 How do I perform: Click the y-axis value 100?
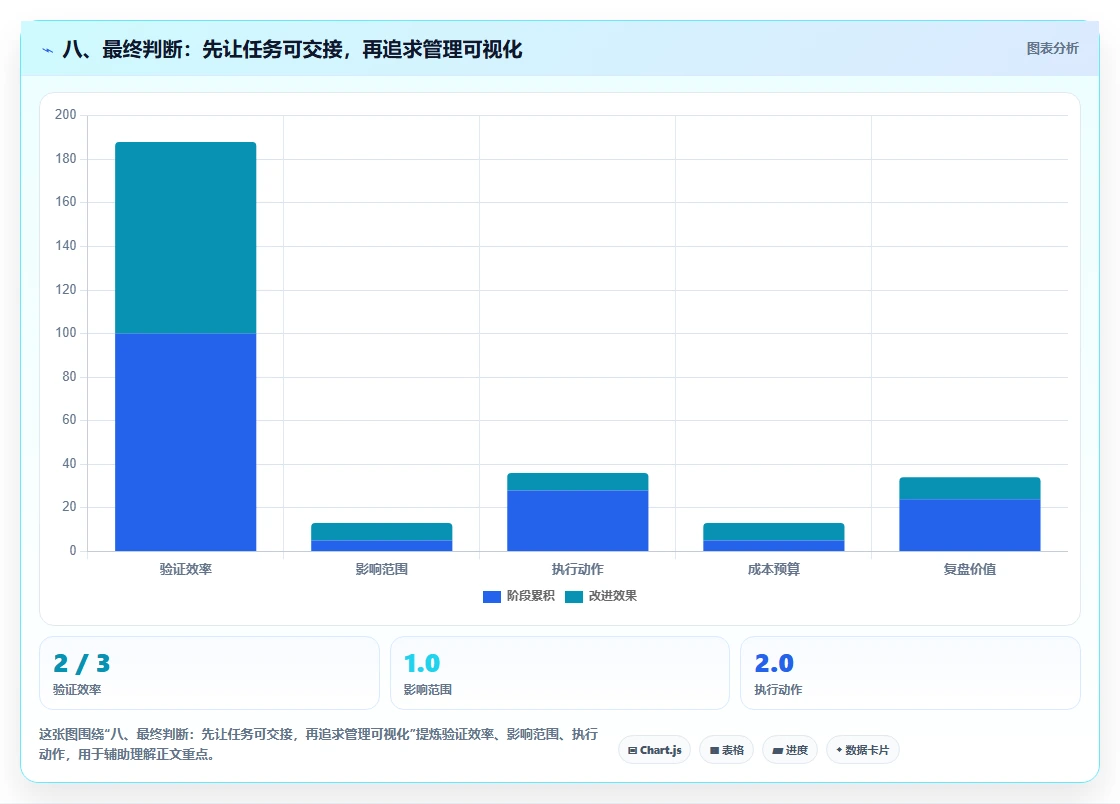click(x=66, y=333)
